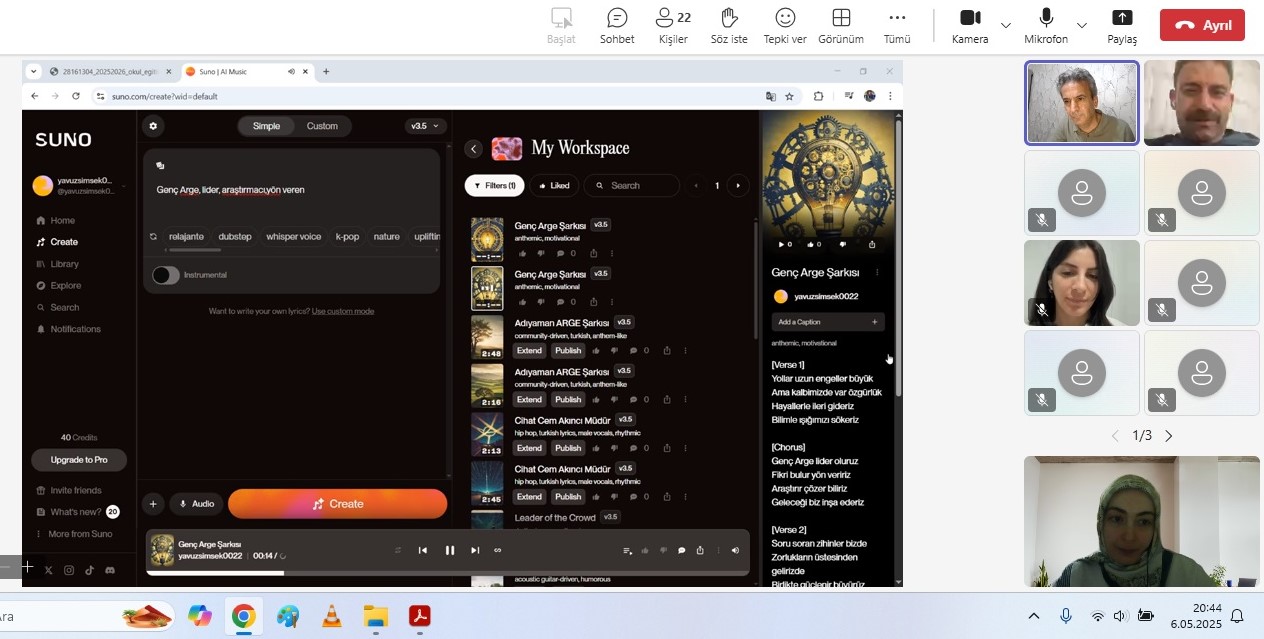The width and height of the screenshot is (1264, 639).
Task: Pause the playing Genç Arge Şarkısı
Action: point(450,550)
